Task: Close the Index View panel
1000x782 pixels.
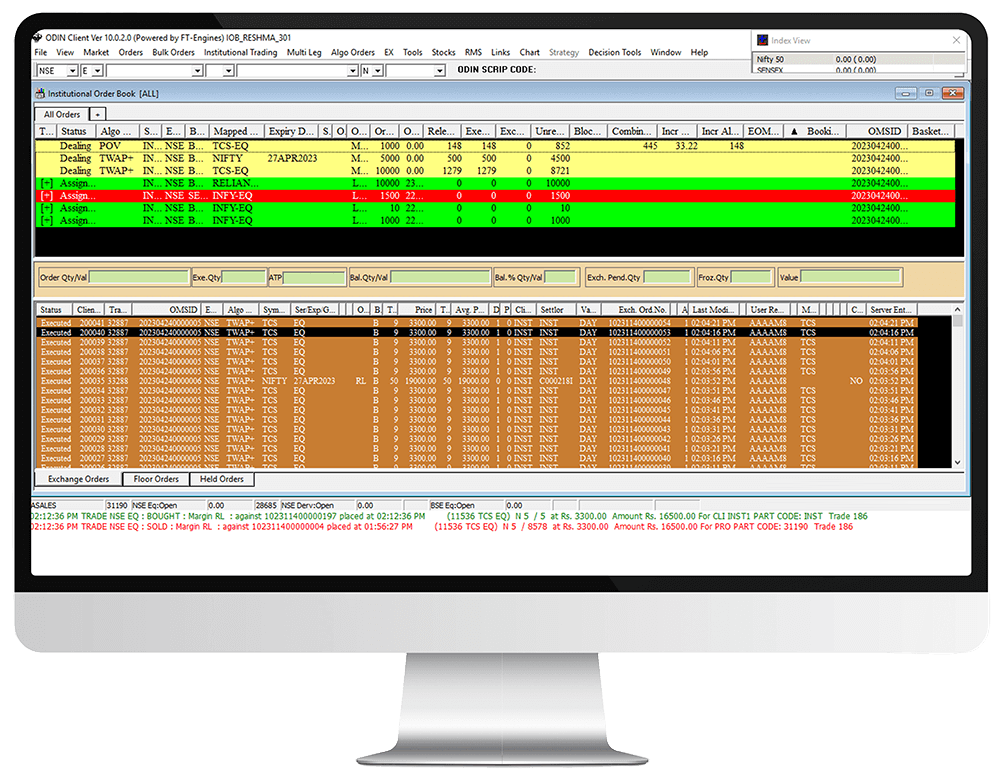Action: (956, 40)
